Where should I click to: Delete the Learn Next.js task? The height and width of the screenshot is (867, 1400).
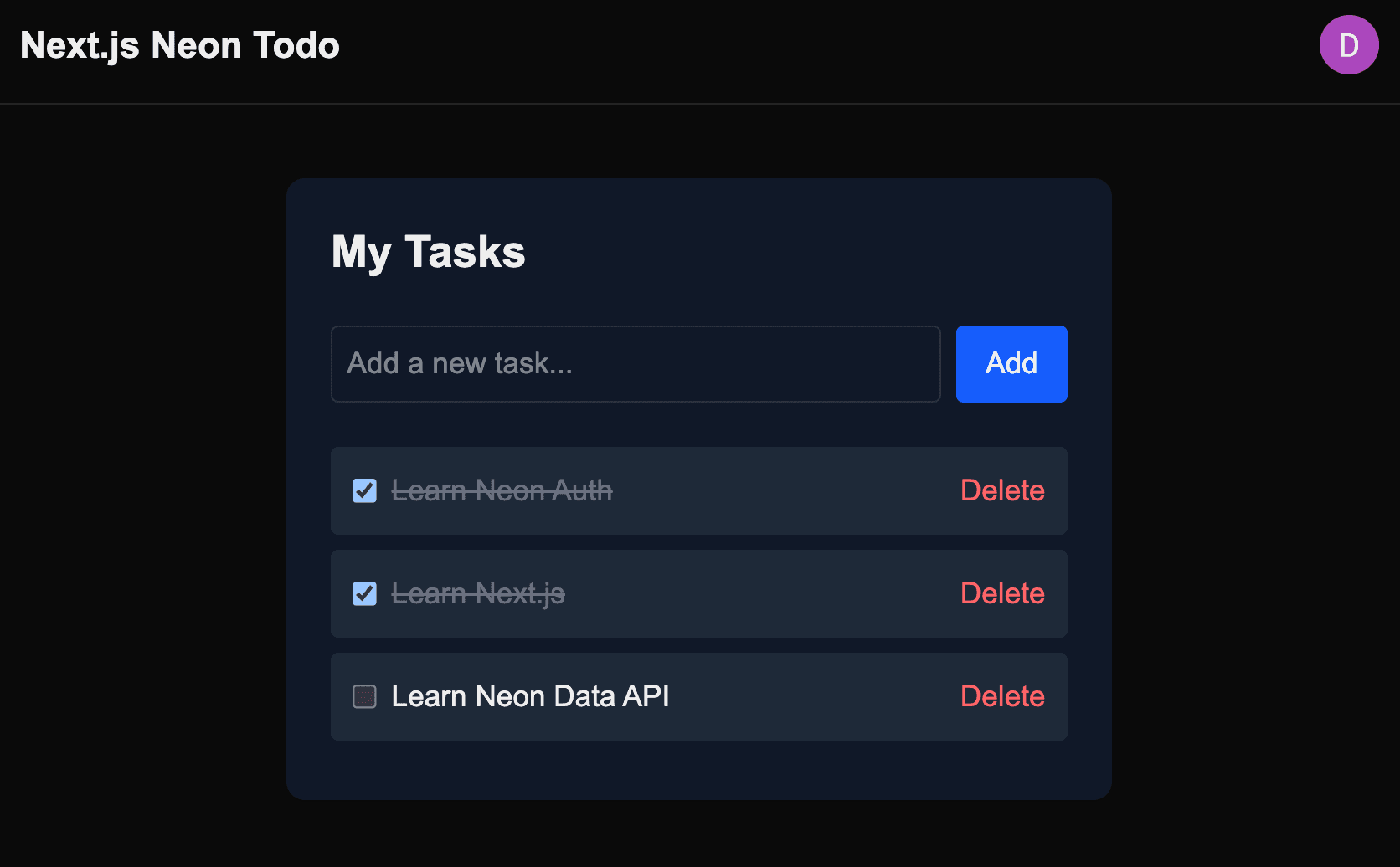pos(1002,593)
